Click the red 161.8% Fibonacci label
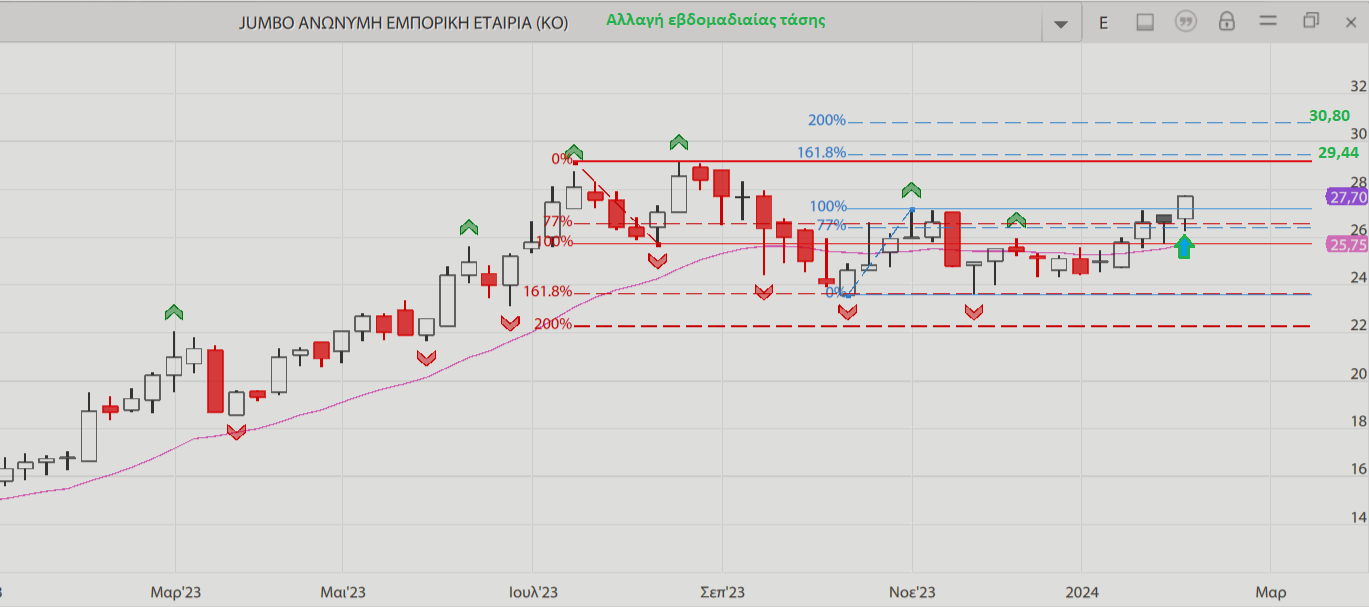Screen dimensions: 1369x607 point(548,292)
